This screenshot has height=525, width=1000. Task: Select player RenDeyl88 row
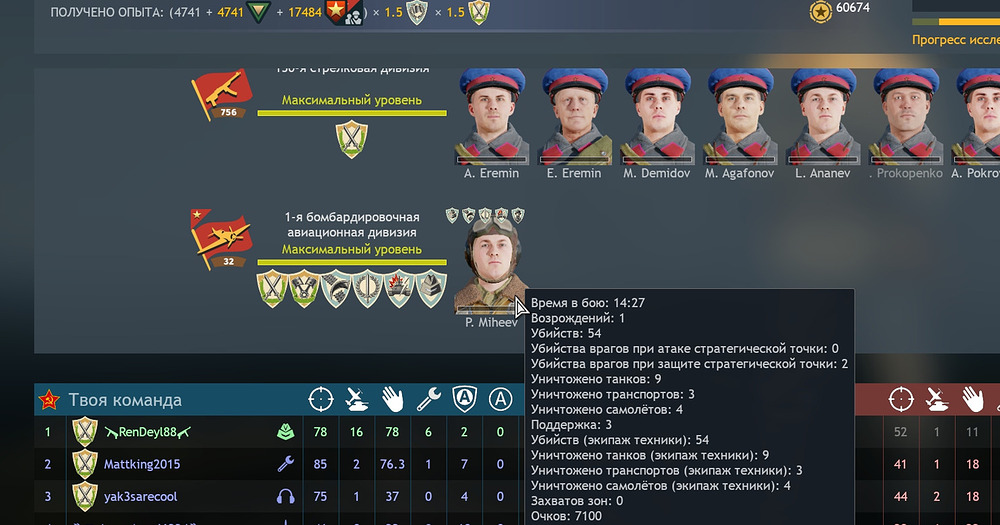pyautogui.click(x=279, y=432)
